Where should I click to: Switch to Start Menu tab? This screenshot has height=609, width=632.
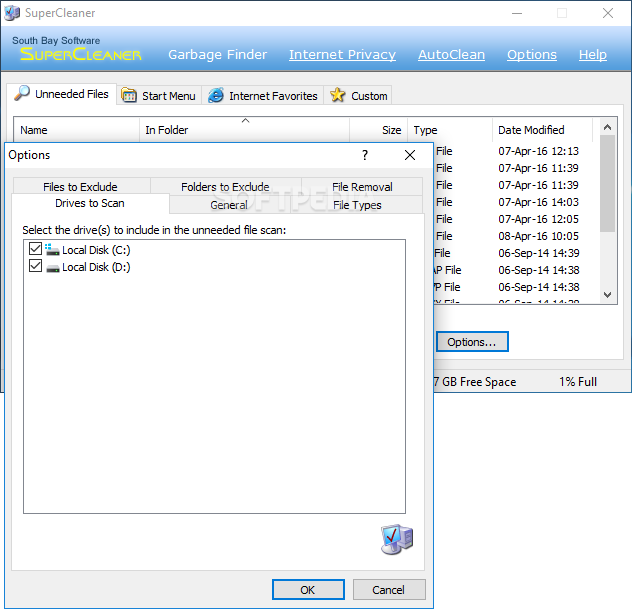pyautogui.click(x=159, y=96)
